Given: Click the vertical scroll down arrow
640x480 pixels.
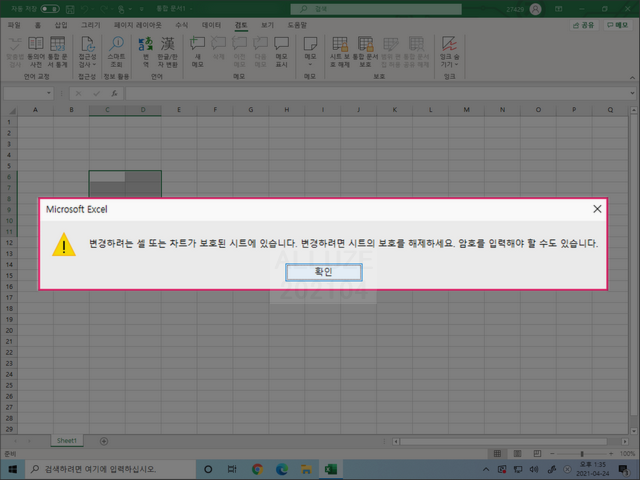Looking at the screenshot, I should pos(633,431).
